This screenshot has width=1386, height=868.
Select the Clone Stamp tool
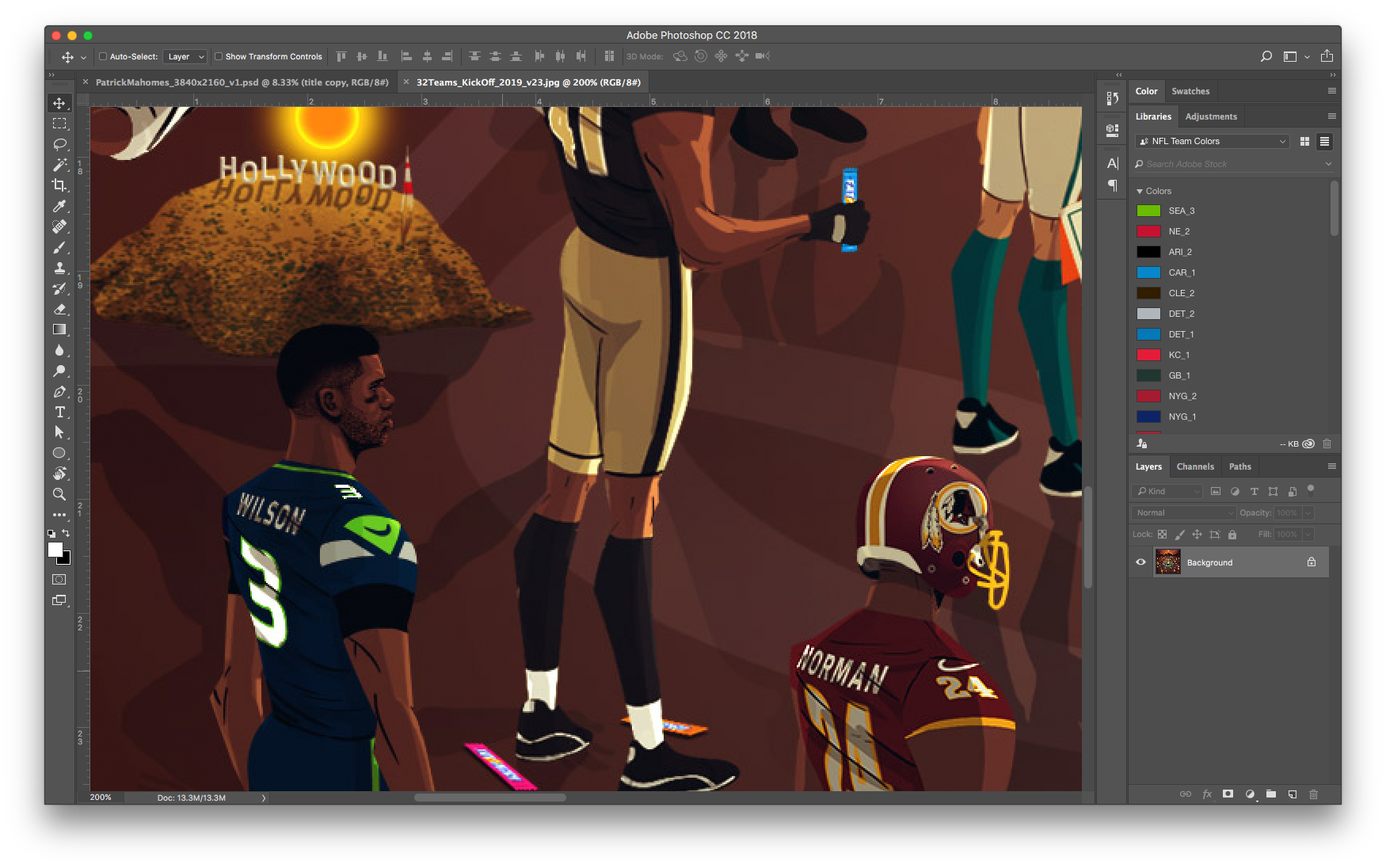point(59,268)
